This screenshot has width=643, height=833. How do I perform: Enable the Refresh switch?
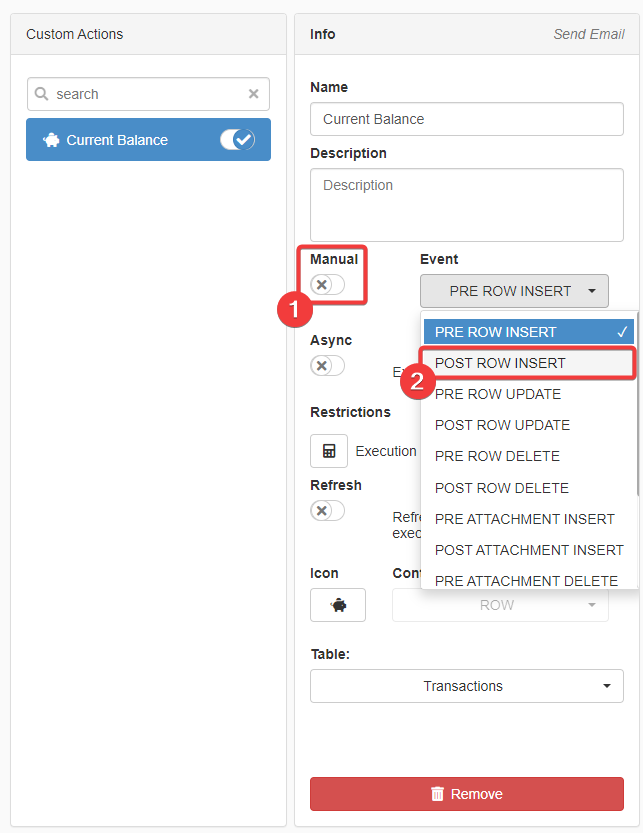[x=327, y=511]
